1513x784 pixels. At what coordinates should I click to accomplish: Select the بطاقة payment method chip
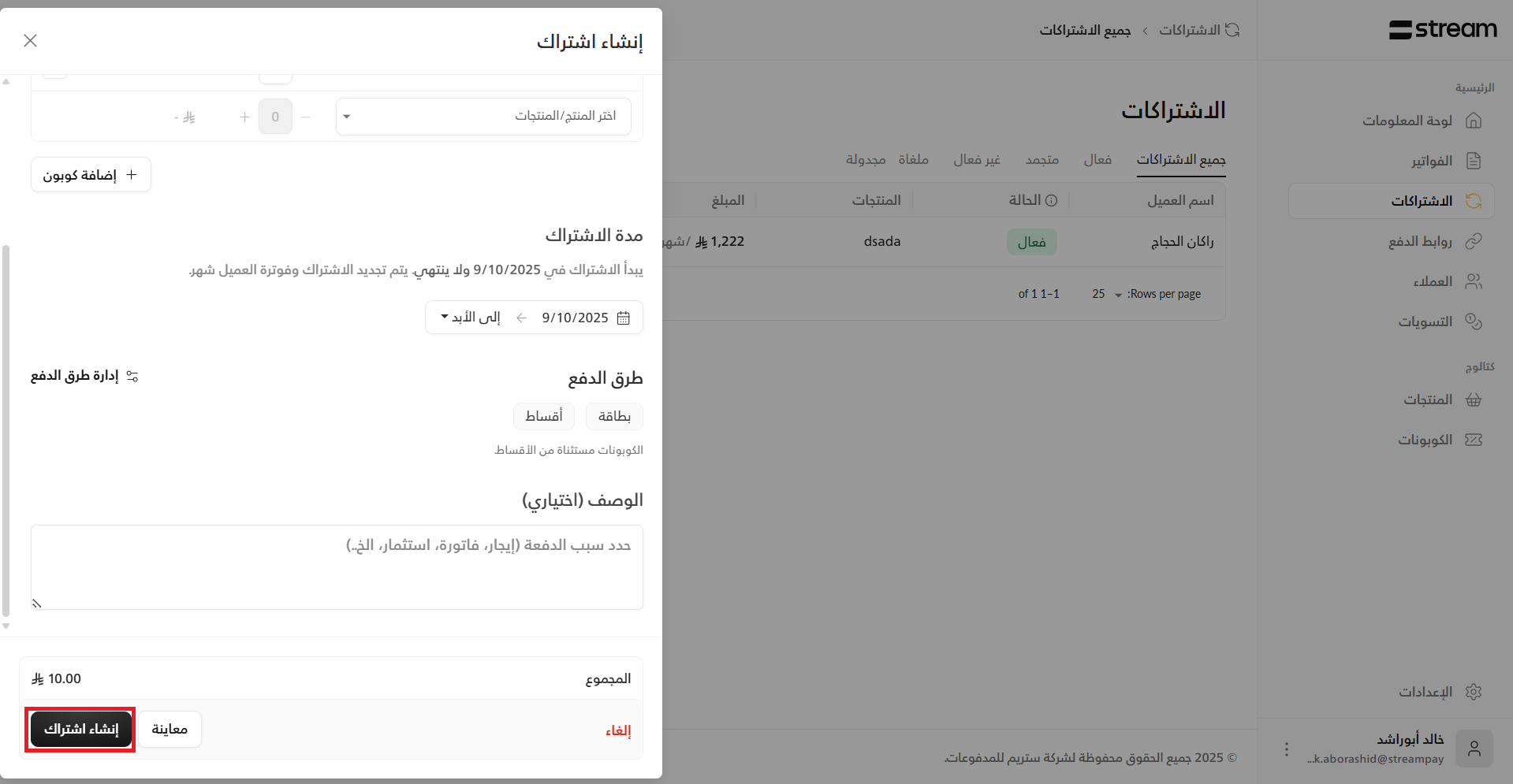pyautogui.click(x=614, y=416)
